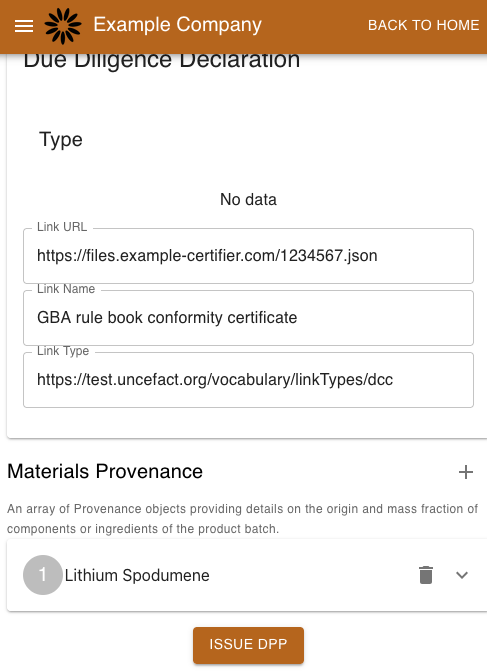Open the hamburger navigation menu
This screenshot has width=487, height=672.
point(24,26)
